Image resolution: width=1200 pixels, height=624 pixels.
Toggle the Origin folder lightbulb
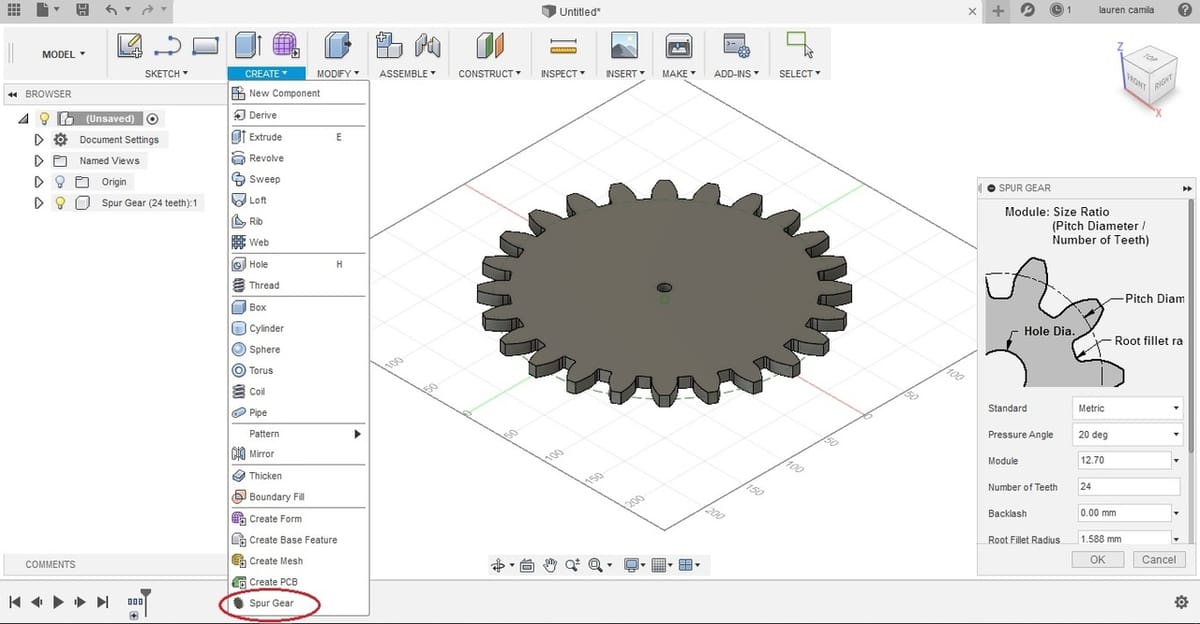(59, 182)
